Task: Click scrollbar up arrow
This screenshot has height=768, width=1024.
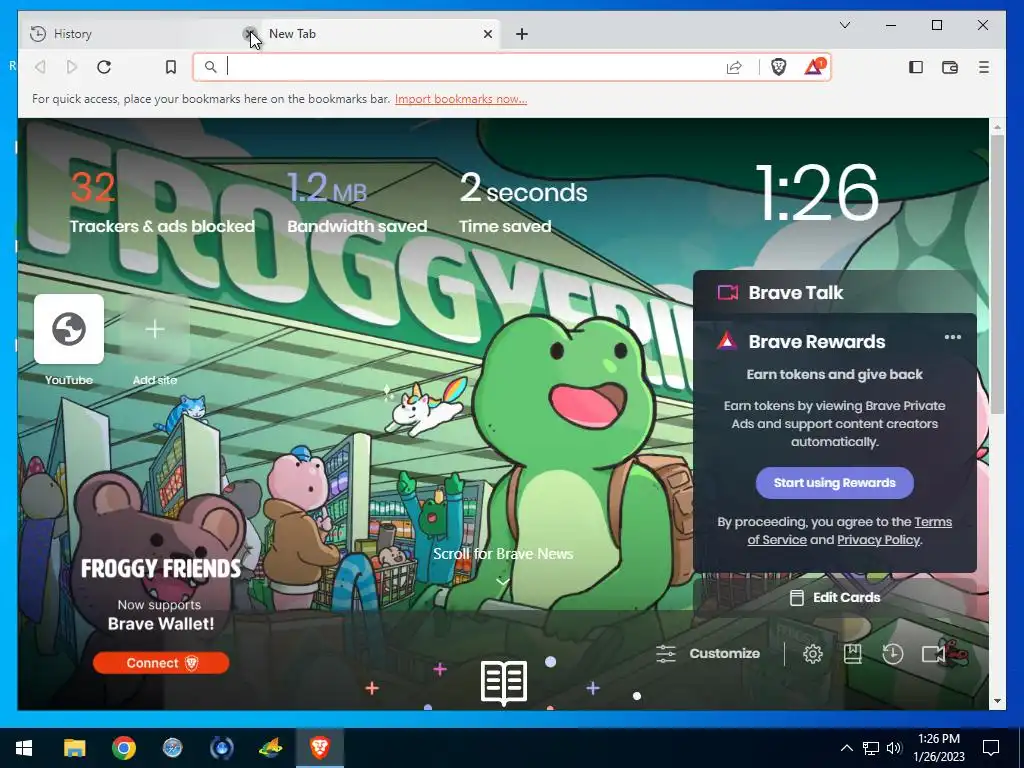Action: 997,125
